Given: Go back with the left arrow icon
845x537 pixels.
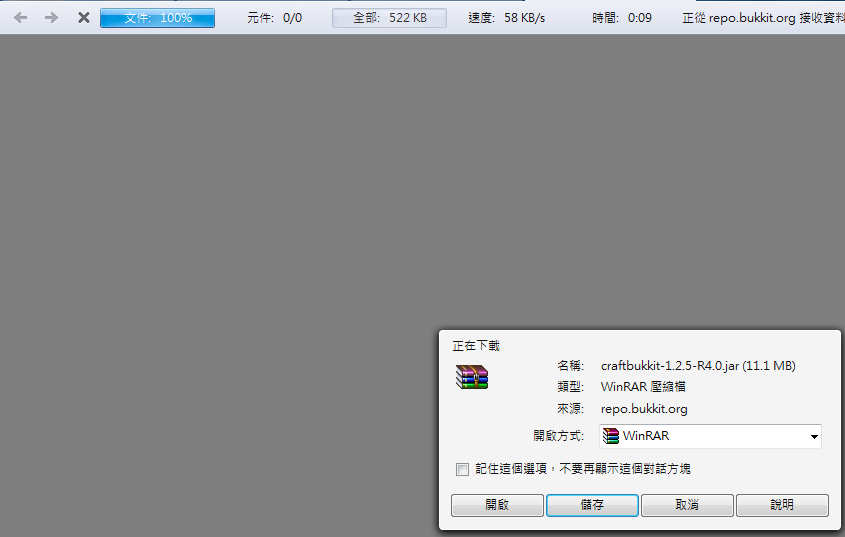Looking at the screenshot, I should coord(20,18).
